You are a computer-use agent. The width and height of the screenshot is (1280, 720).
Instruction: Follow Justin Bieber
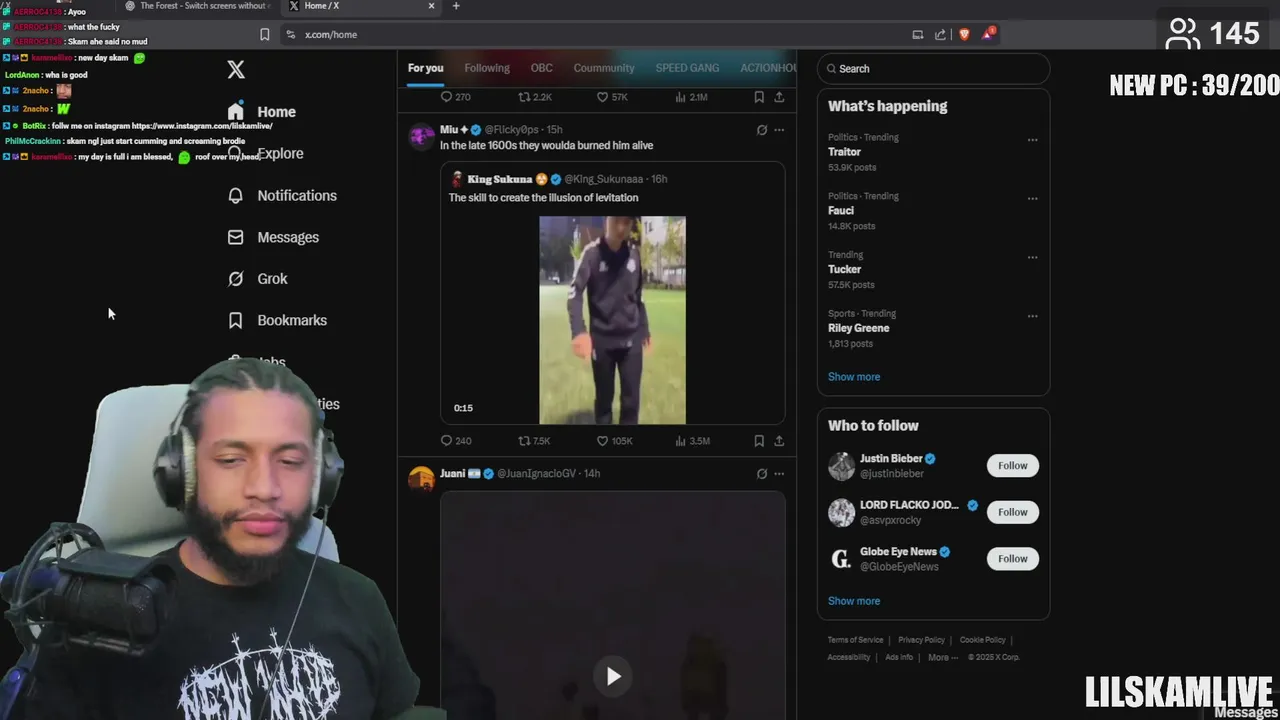pyautogui.click(x=1012, y=465)
